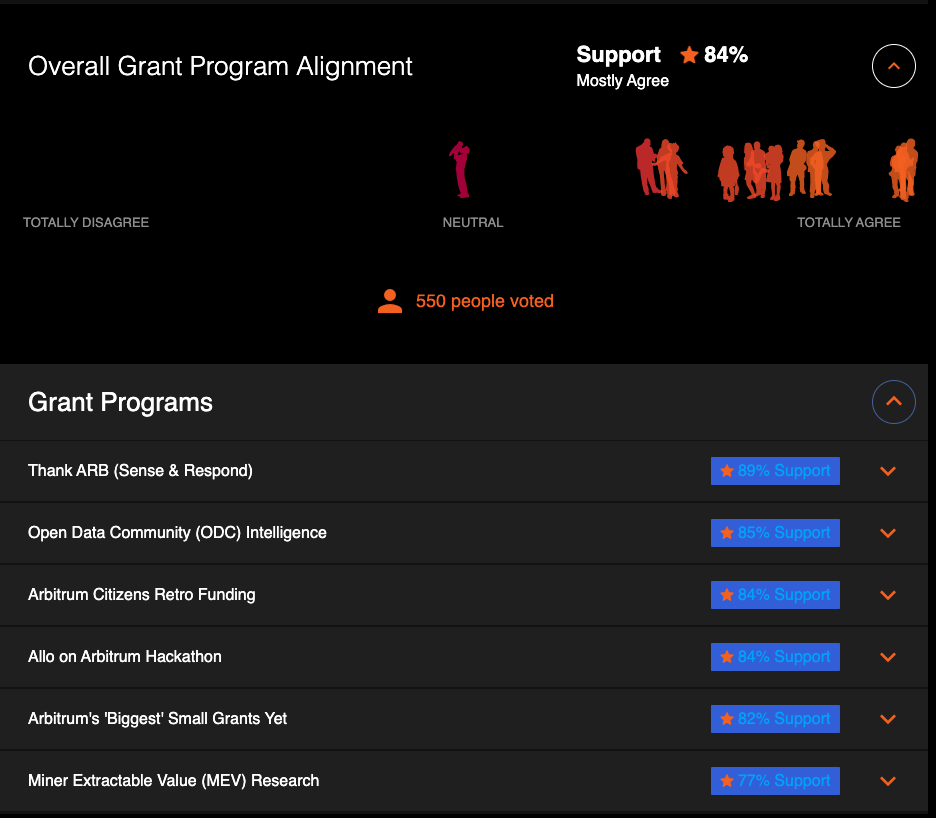Click the 85% Support badge

775,533
